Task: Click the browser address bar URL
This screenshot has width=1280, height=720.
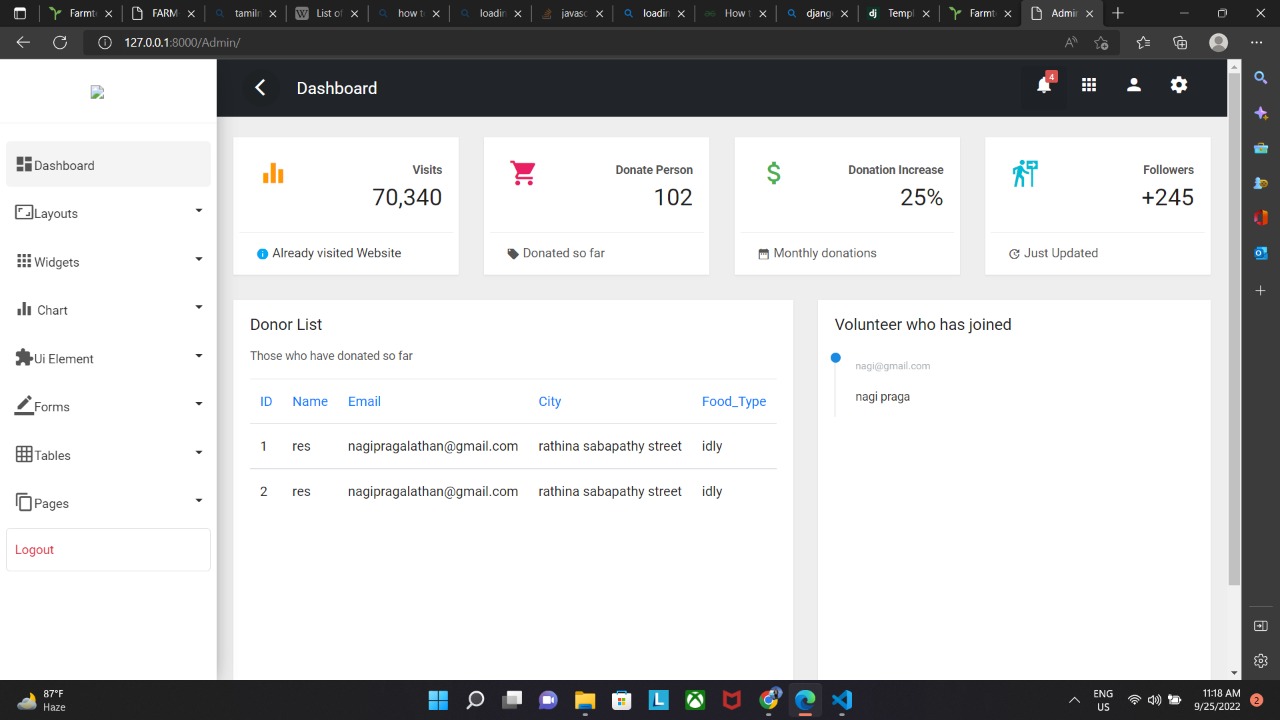Action: (x=182, y=43)
